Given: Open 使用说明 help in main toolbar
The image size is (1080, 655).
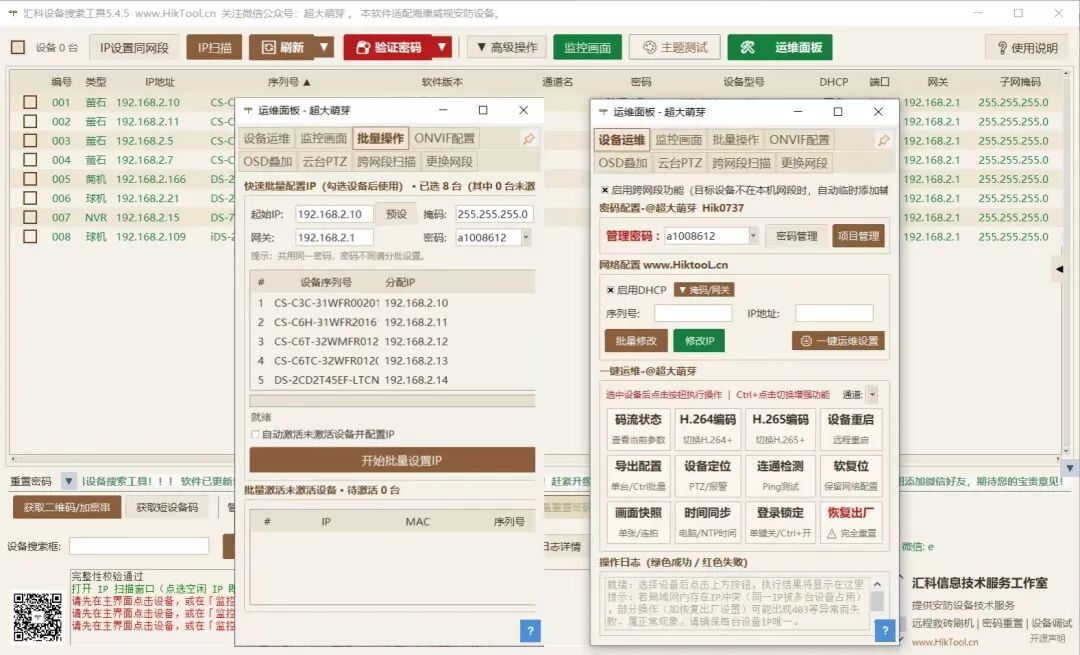Looking at the screenshot, I should [1027, 48].
